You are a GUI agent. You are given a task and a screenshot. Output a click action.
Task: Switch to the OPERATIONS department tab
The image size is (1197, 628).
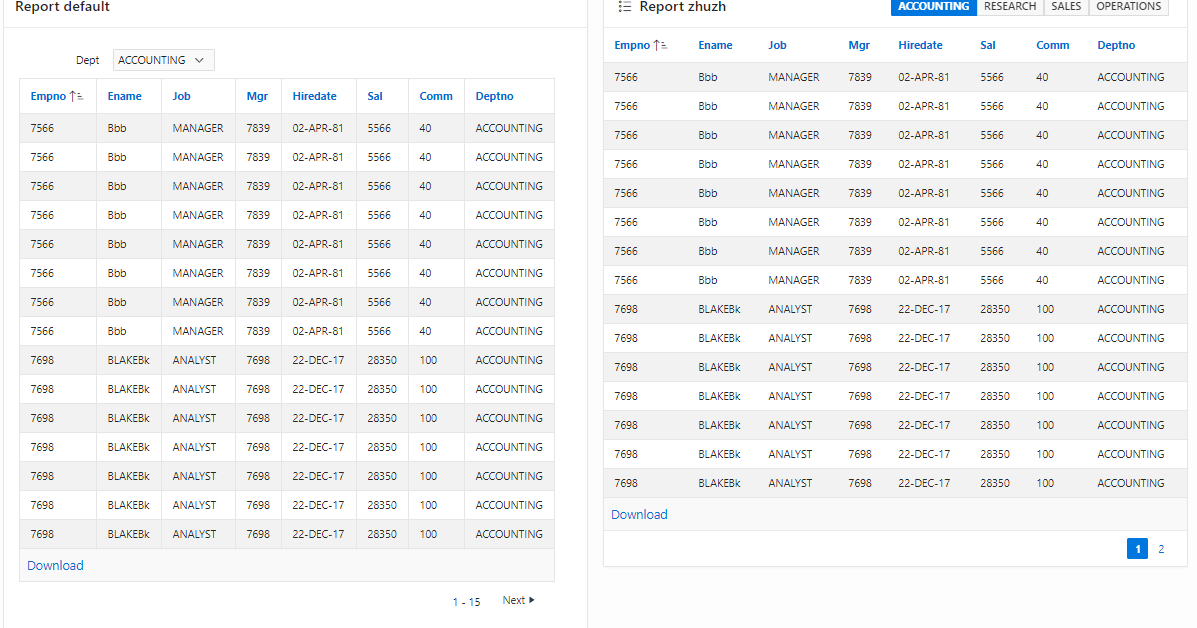point(1128,6)
